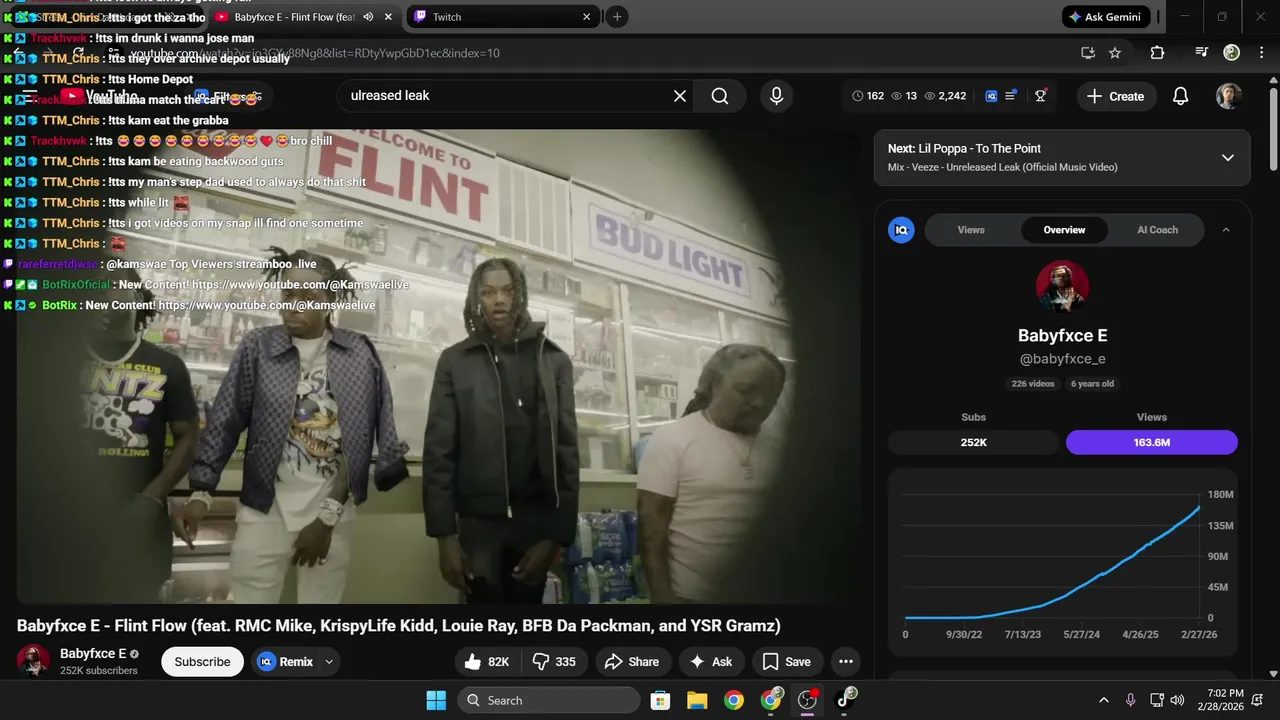Viewport: 1280px width, 720px height.
Task: Click the Share button
Action: [x=632, y=661]
